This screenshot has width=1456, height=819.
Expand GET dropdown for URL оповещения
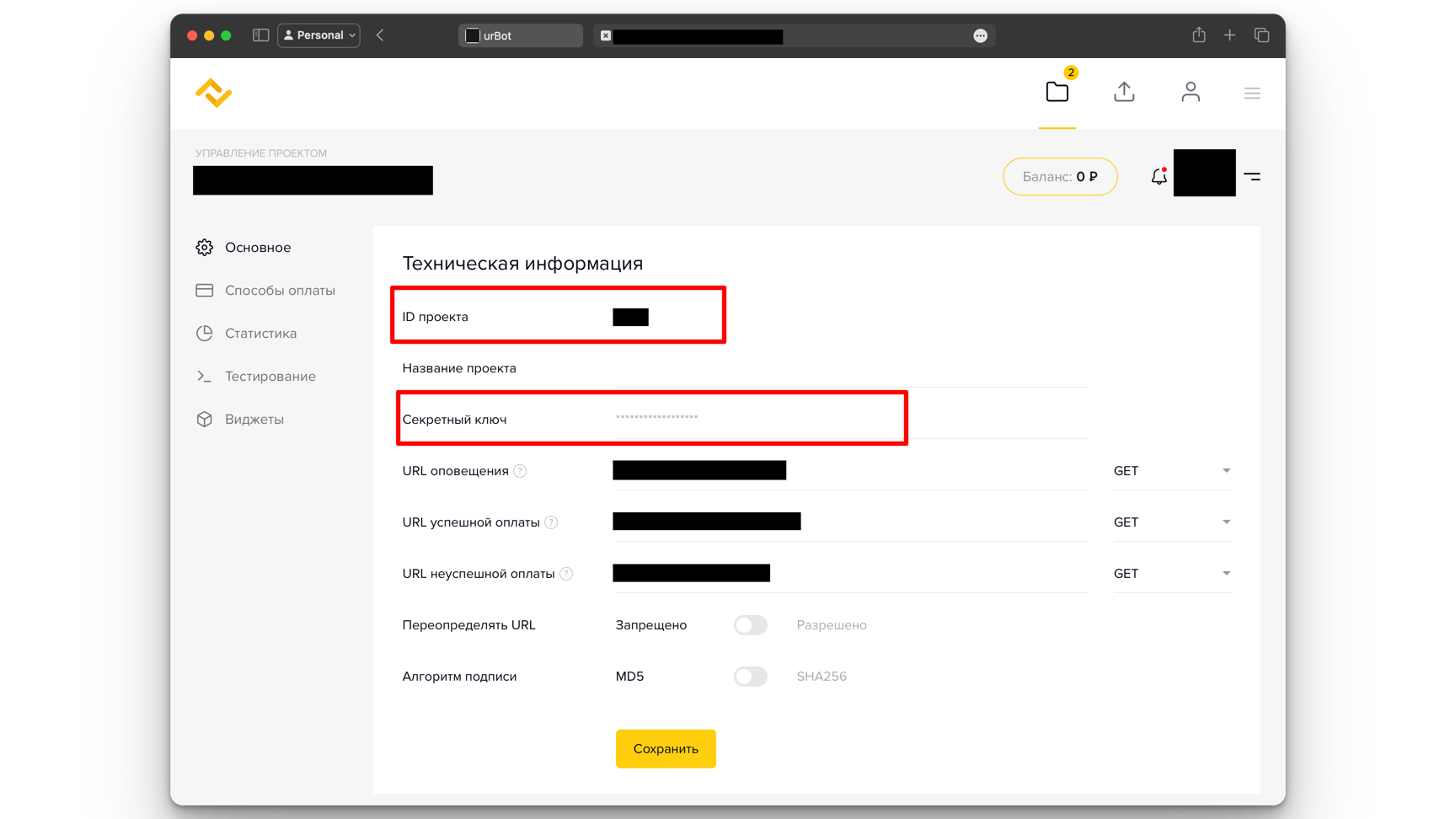coord(1171,471)
